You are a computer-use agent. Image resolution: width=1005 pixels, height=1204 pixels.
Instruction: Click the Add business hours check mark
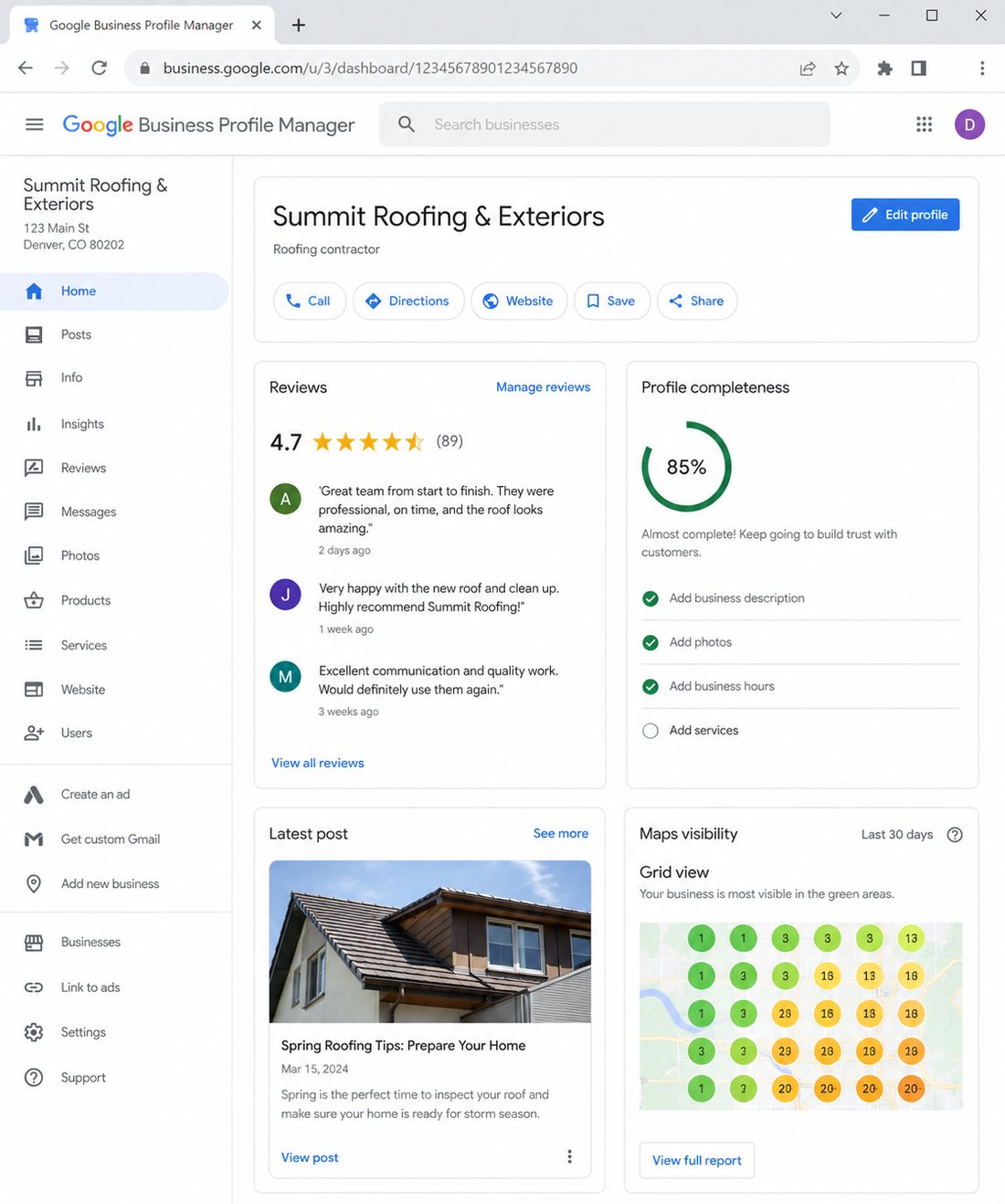[651, 686]
